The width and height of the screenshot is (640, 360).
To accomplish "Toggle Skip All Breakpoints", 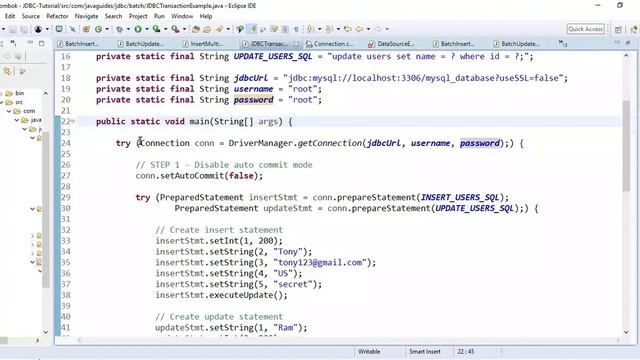I will (x=72, y=29).
